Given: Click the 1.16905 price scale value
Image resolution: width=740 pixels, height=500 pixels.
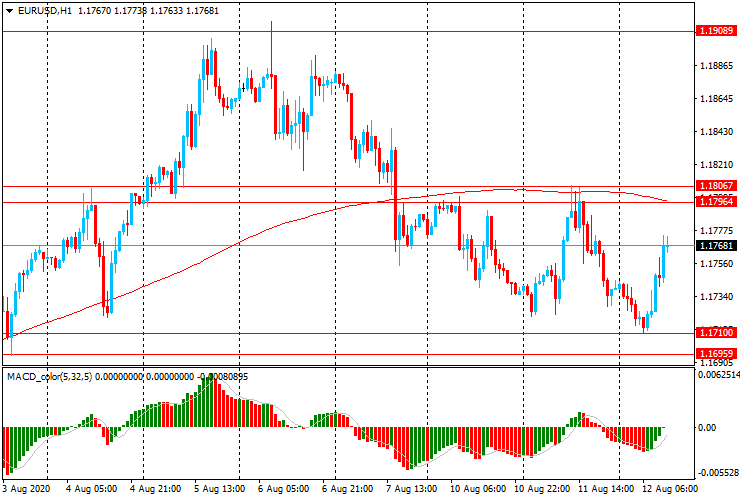Looking at the screenshot, I should (716, 363).
